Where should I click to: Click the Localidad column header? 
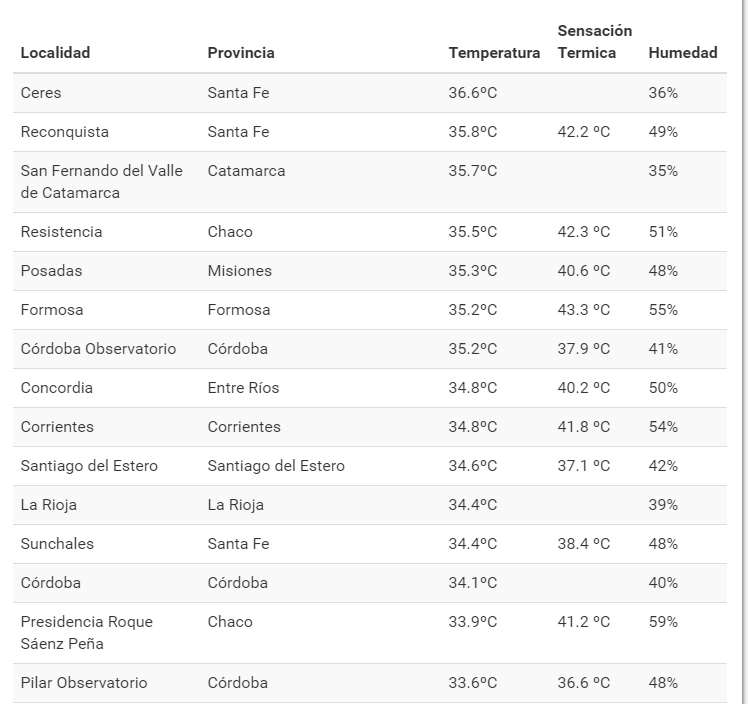(55, 53)
